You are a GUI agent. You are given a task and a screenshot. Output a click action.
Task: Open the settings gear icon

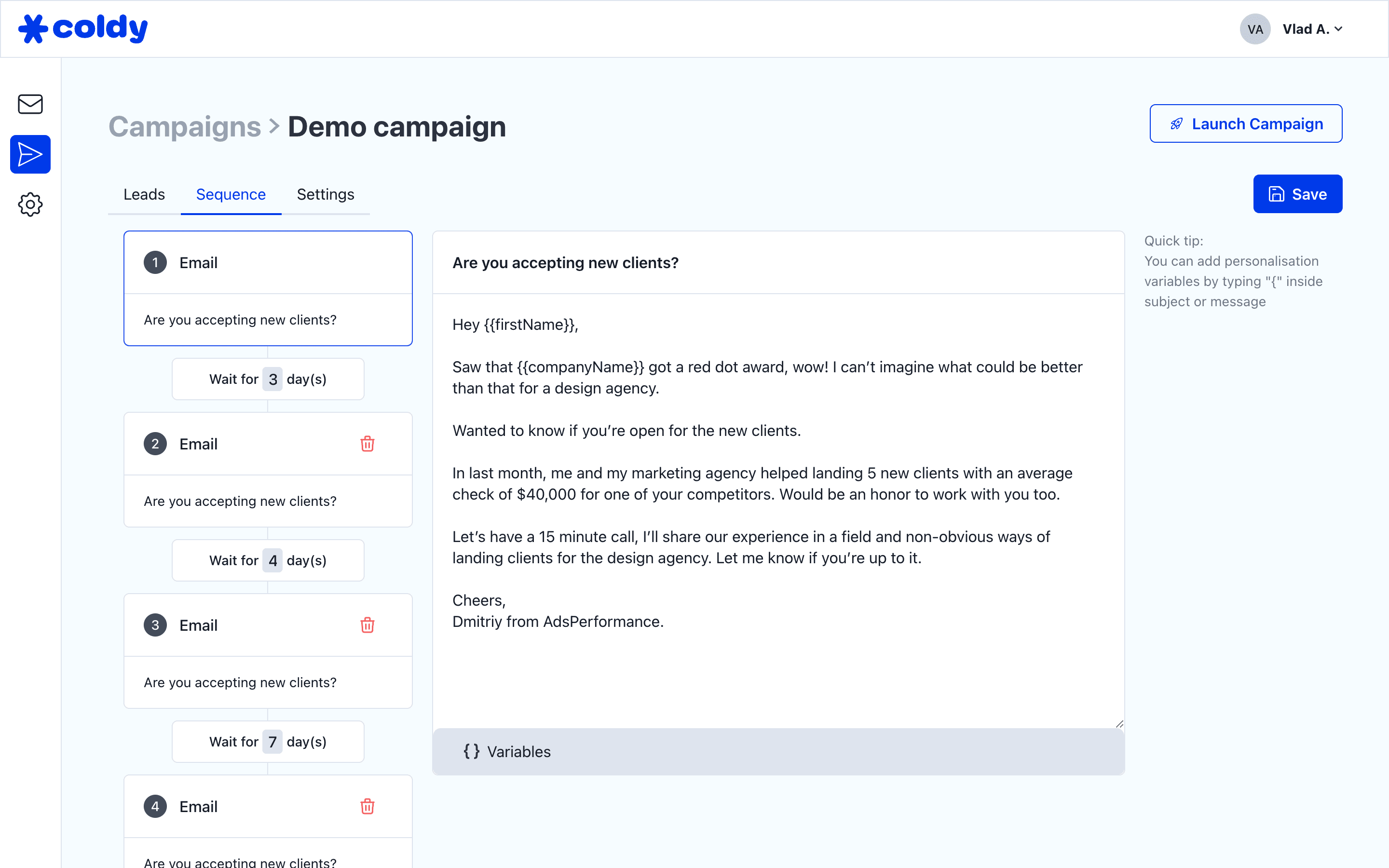[29, 204]
